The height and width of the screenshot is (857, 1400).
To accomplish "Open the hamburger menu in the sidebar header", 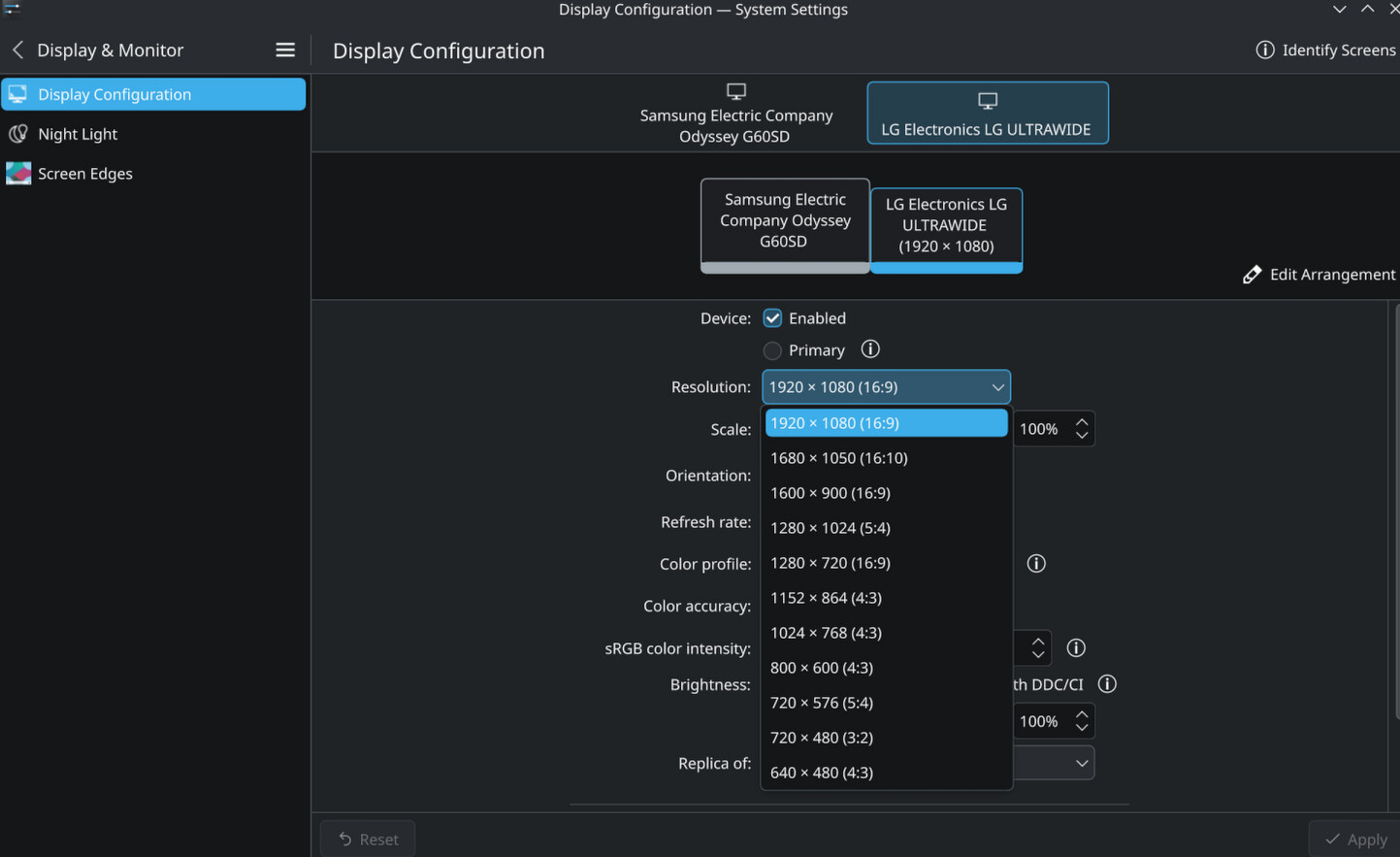I will tap(284, 49).
